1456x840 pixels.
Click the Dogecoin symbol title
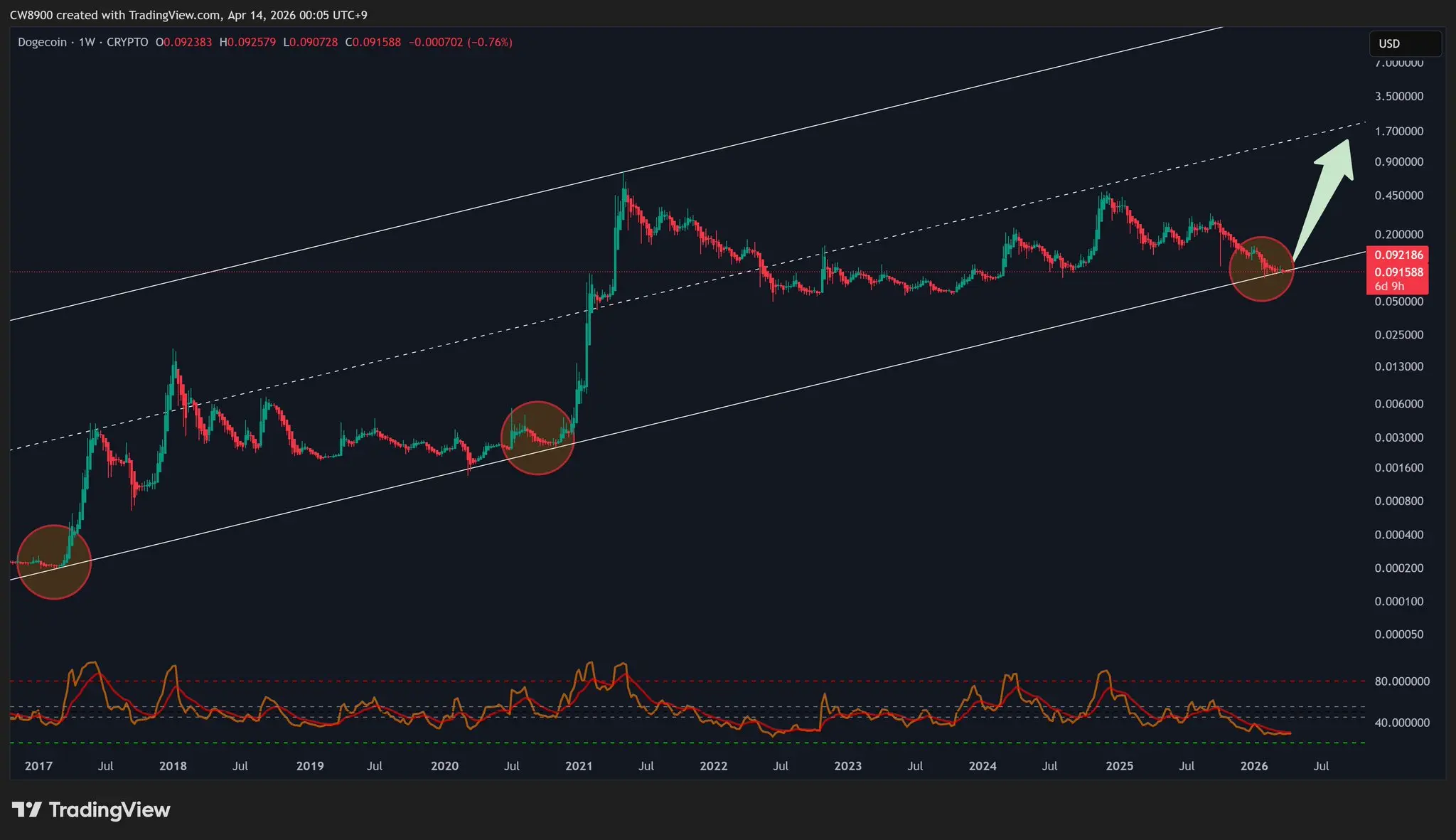[x=42, y=42]
